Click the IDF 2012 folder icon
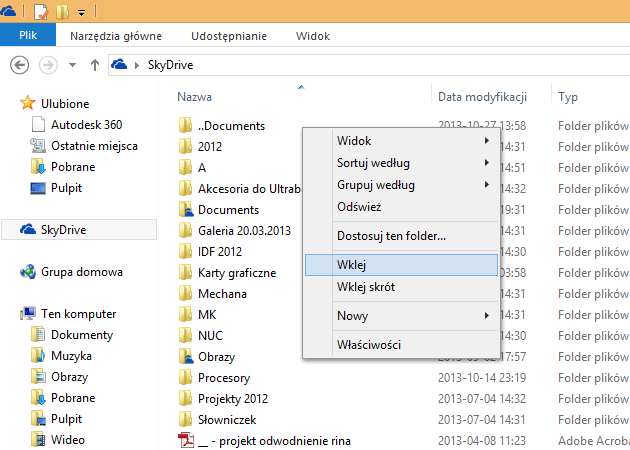 coord(185,251)
